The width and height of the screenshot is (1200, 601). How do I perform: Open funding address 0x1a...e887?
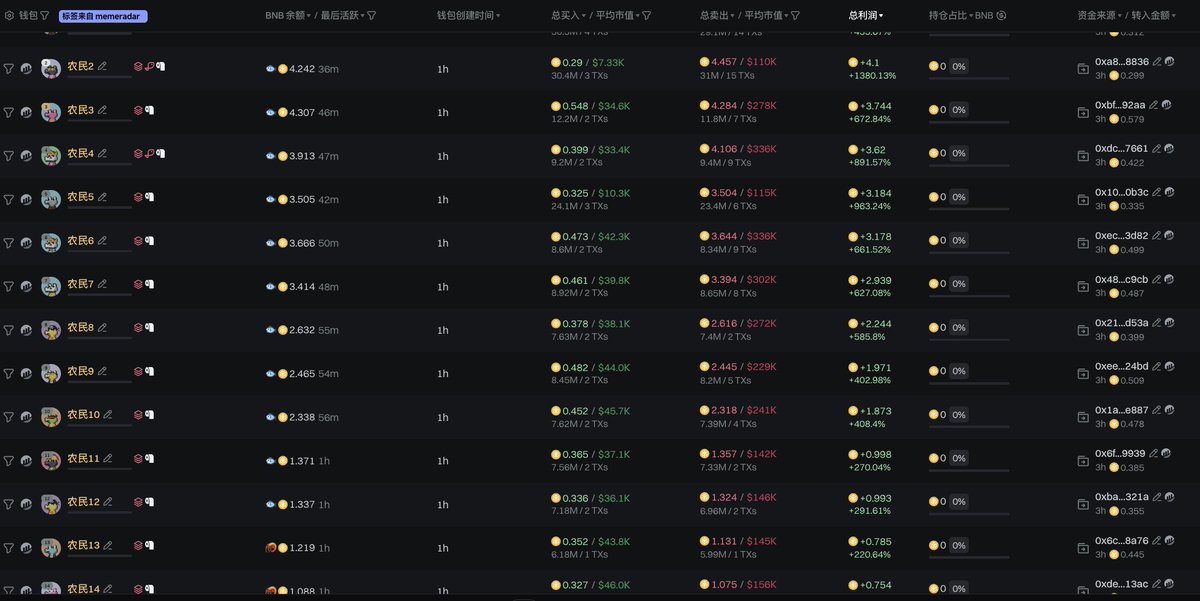point(1122,410)
